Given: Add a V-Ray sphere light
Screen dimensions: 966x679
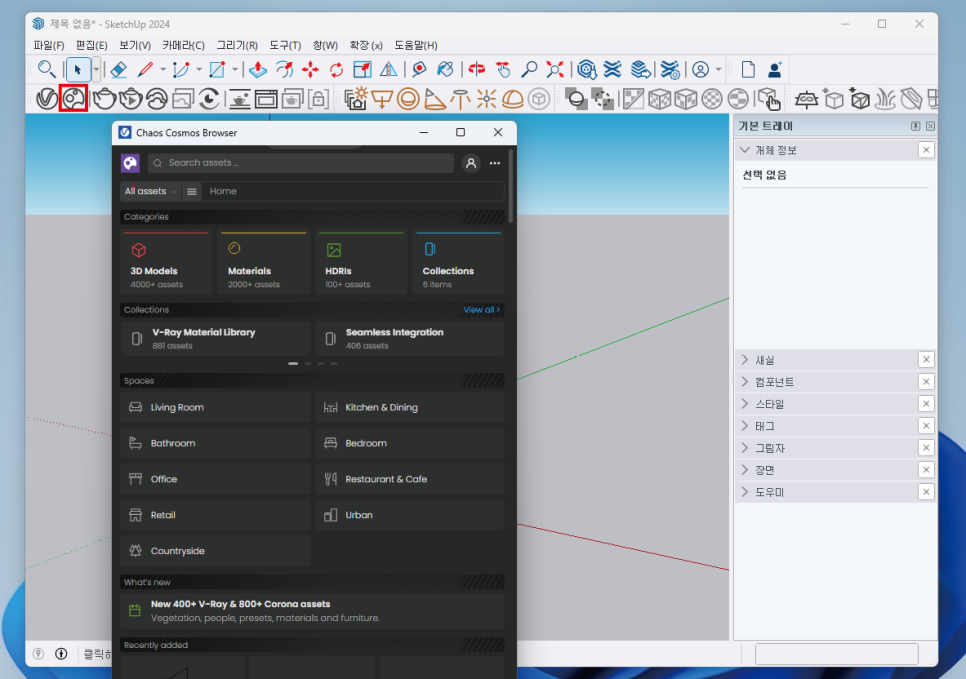Looking at the screenshot, I should coord(408,99).
